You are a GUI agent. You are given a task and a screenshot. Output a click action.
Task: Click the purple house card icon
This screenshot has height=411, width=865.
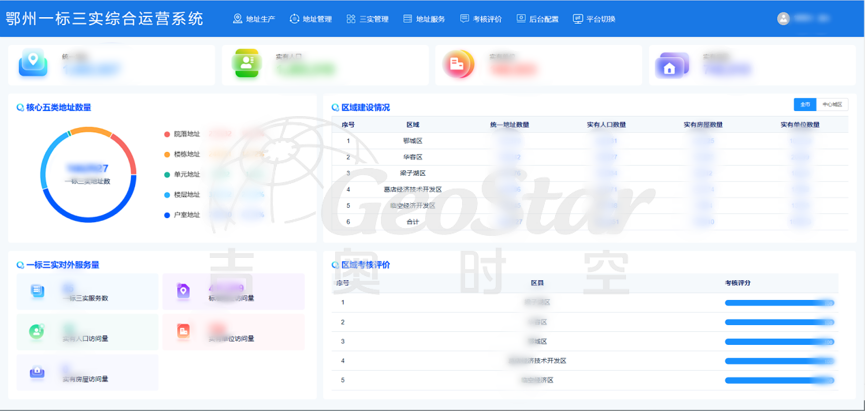pos(671,65)
